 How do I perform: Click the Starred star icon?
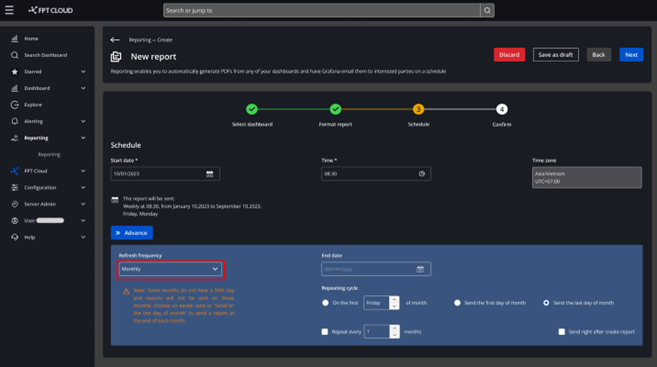pyautogui.click(x=15, y=72)
